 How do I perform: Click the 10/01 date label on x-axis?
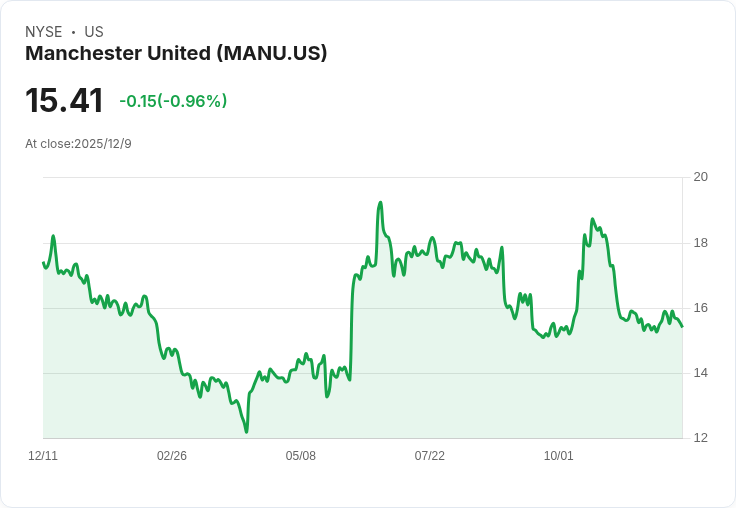click(x=559, y=455)
